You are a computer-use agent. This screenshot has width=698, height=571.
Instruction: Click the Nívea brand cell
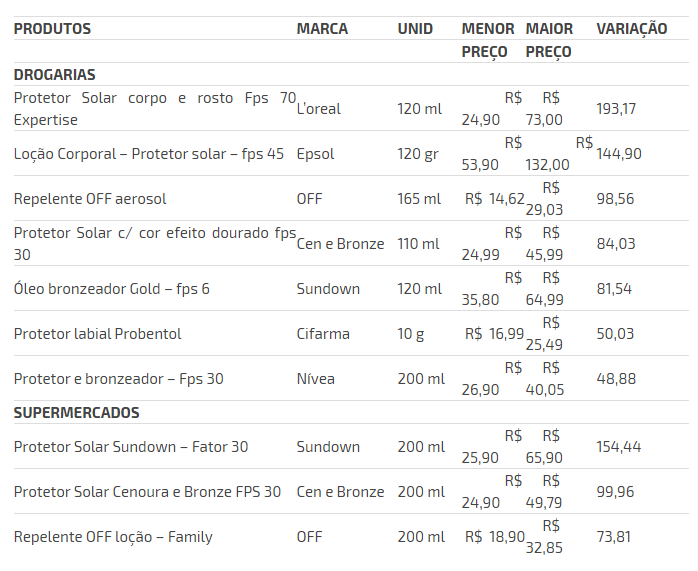point(316,379)
